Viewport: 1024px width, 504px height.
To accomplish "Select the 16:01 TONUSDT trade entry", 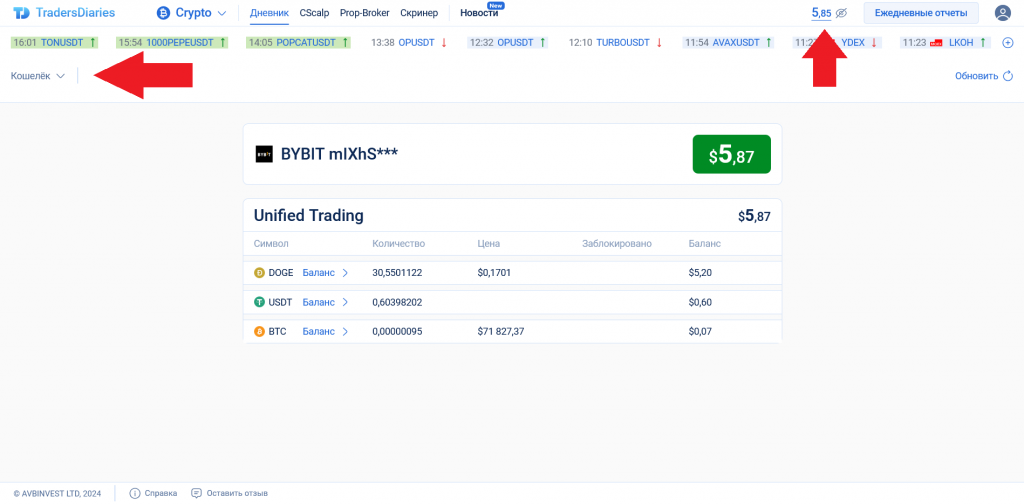I will coord(55,42).
